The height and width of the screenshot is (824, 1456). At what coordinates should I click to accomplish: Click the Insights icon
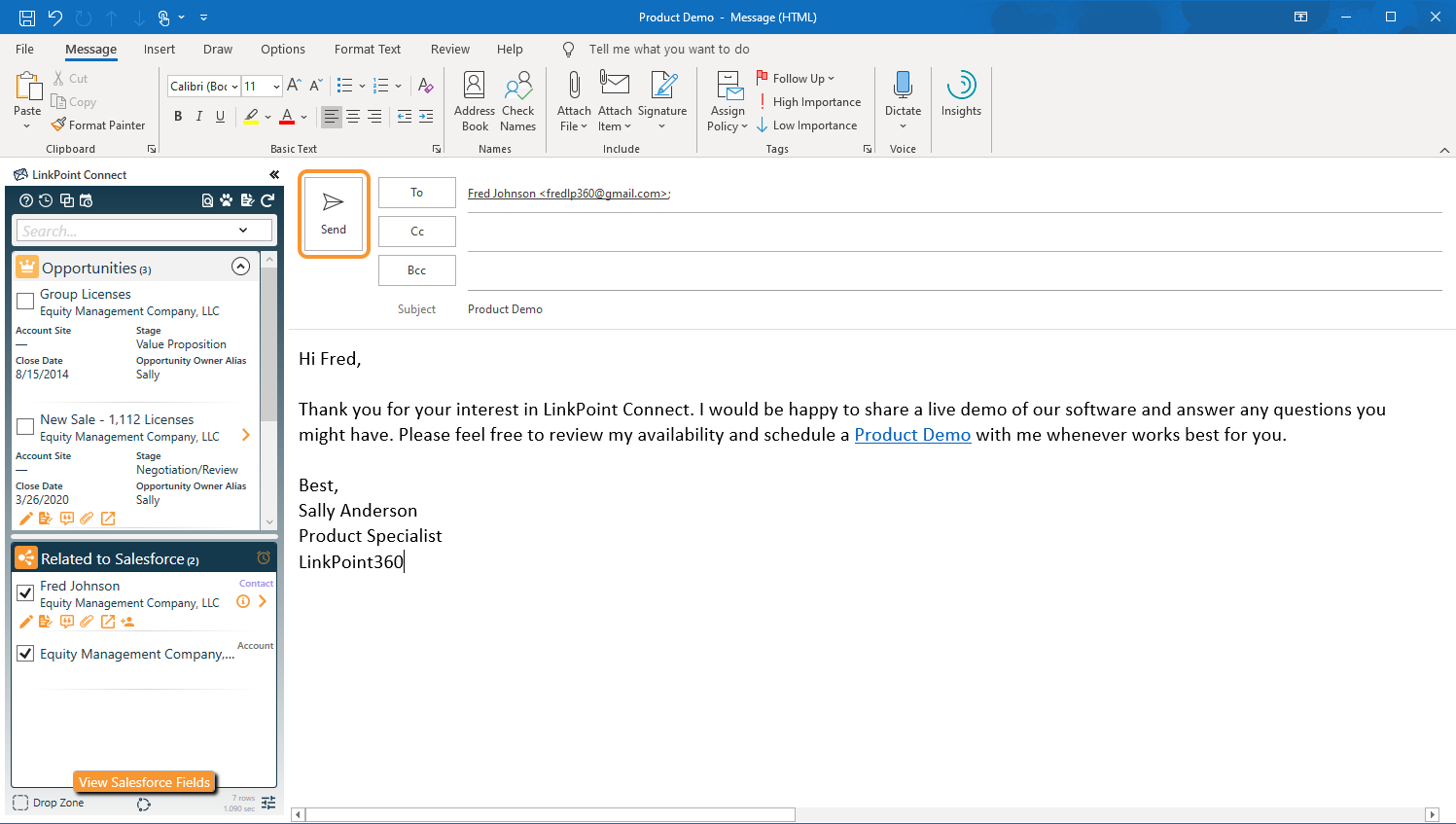click(x=961, y=94)
